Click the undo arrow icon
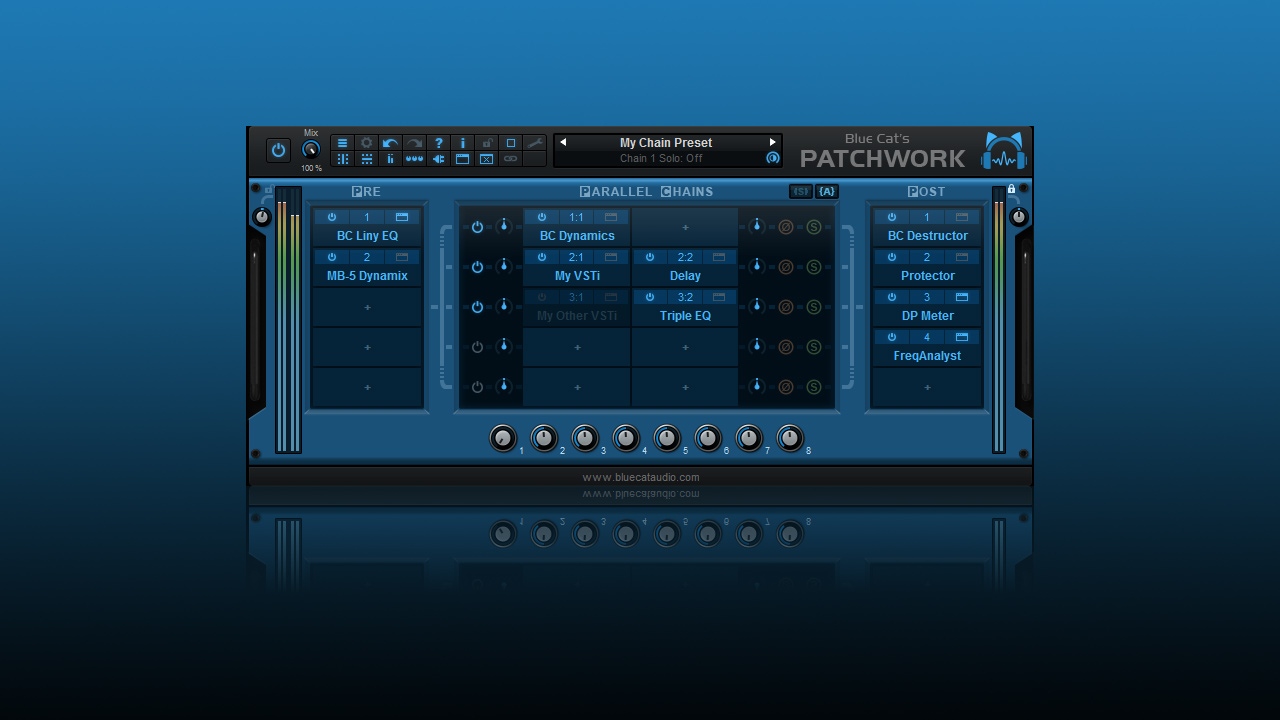Screen dimensions: 1280x720 click(391, 143)
